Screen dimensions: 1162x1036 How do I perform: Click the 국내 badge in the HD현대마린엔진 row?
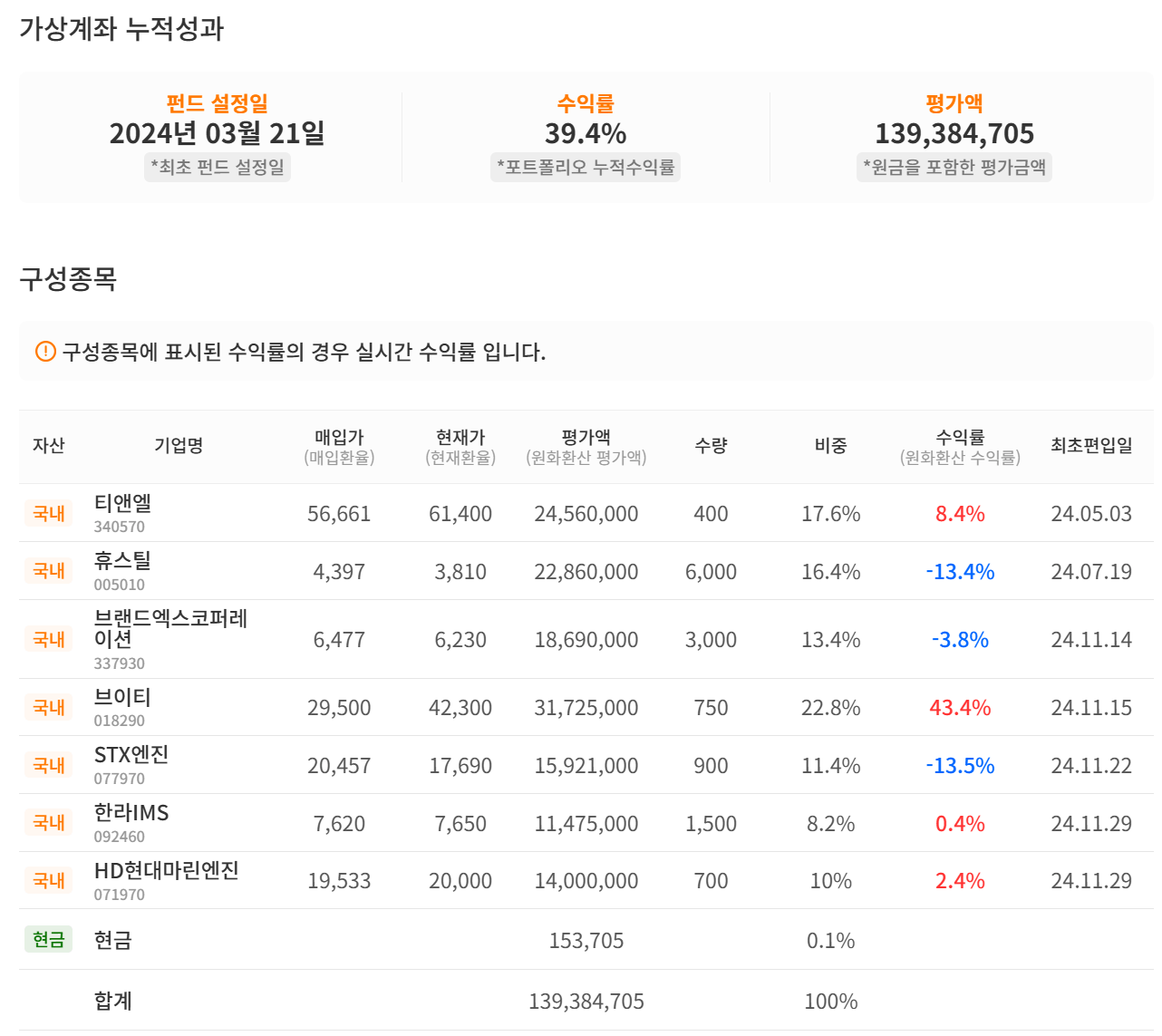(x=49, y=881)
